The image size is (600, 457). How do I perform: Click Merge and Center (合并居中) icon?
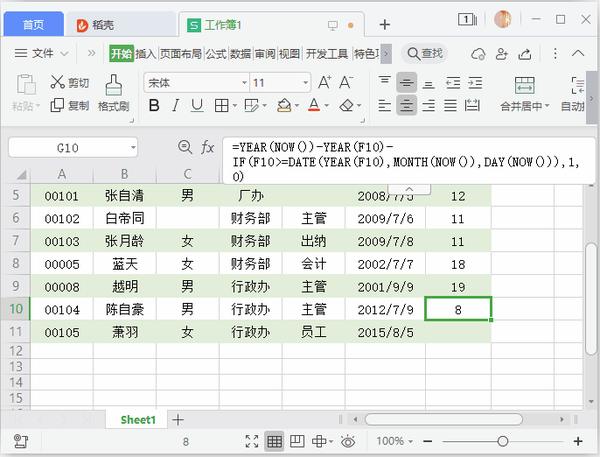click(525, 85)
